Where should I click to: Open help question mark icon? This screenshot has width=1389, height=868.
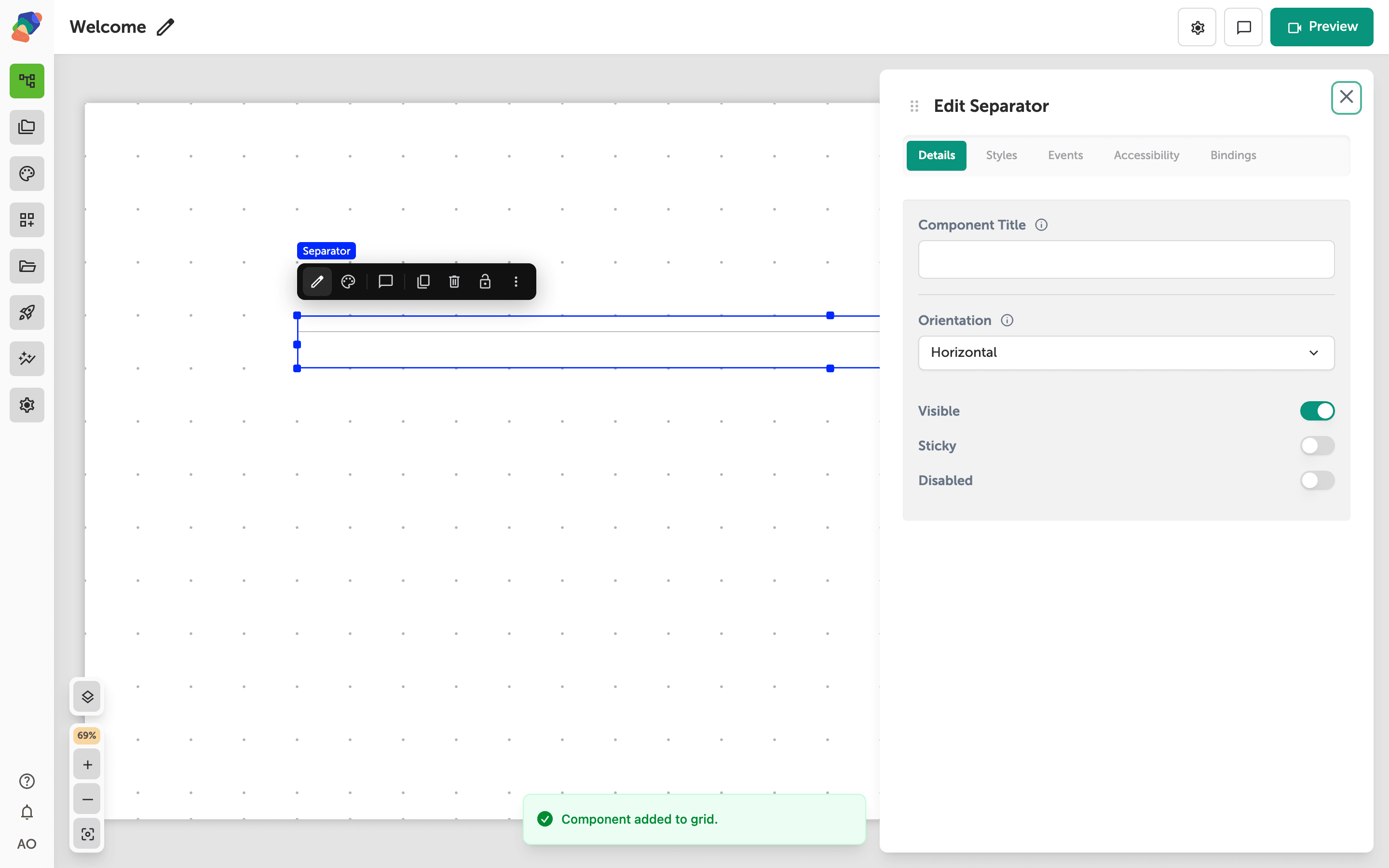[x=27, y=781]
